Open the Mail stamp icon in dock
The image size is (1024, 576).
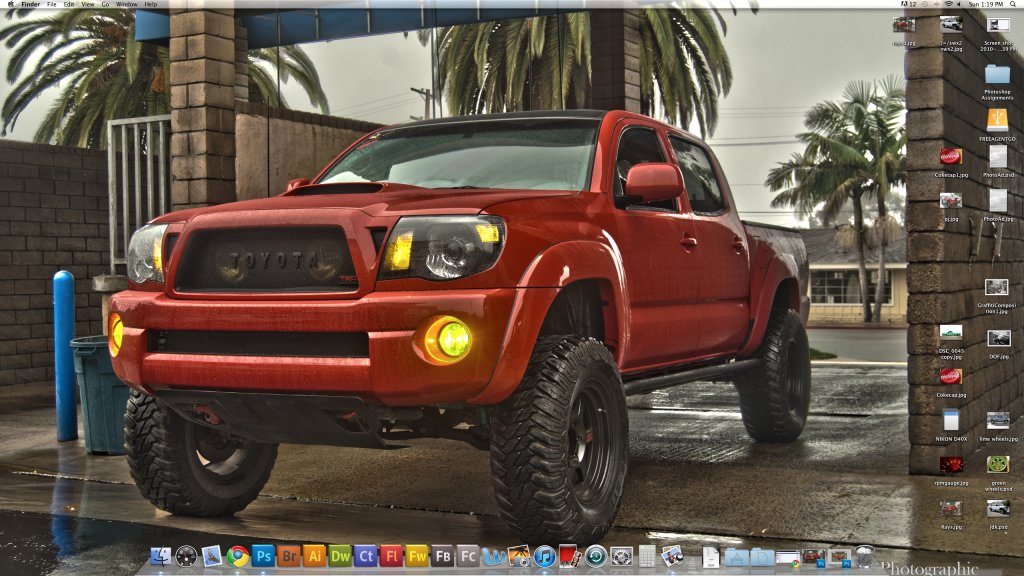[212, 556]
